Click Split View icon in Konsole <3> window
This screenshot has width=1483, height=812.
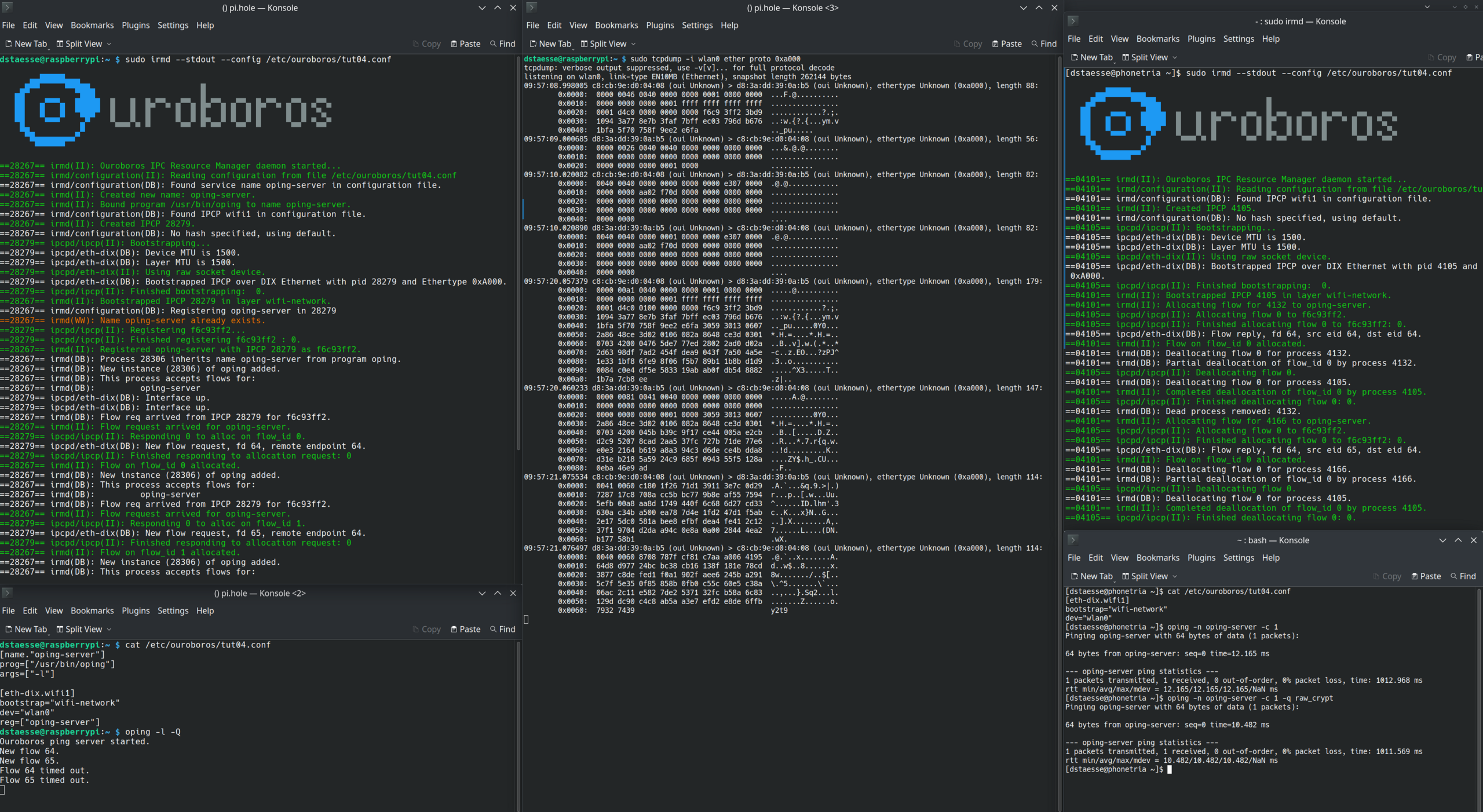584,44
